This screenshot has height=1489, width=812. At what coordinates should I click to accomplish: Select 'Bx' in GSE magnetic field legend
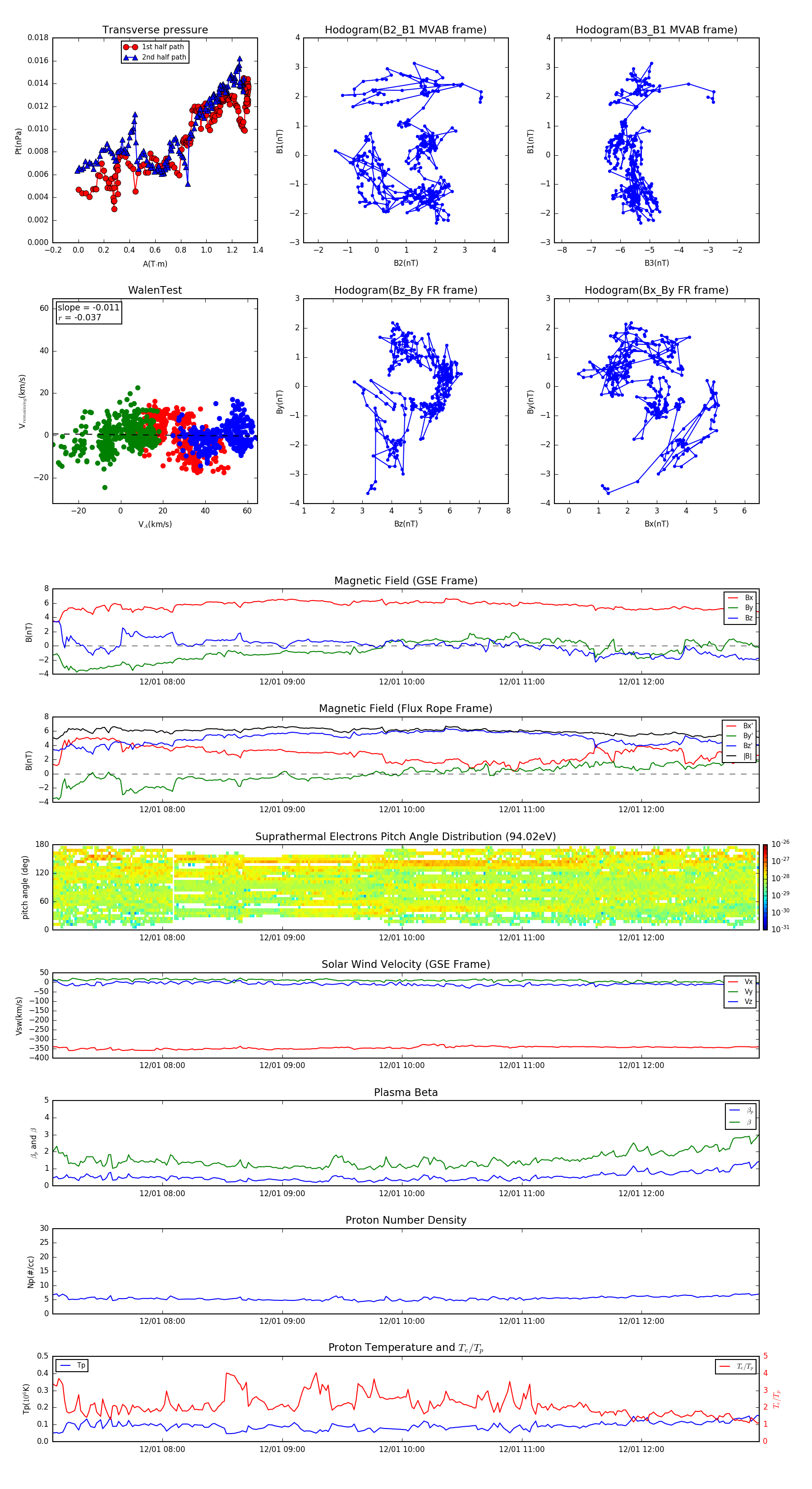tap(741, 598)
